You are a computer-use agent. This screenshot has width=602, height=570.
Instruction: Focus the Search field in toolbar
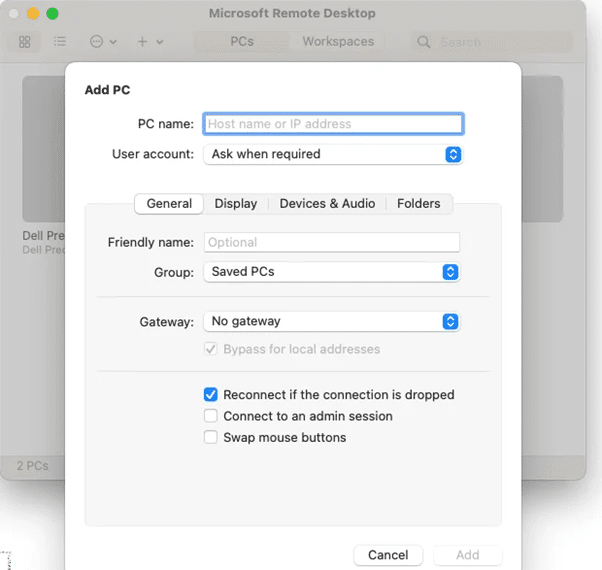(x=491, y=41)
